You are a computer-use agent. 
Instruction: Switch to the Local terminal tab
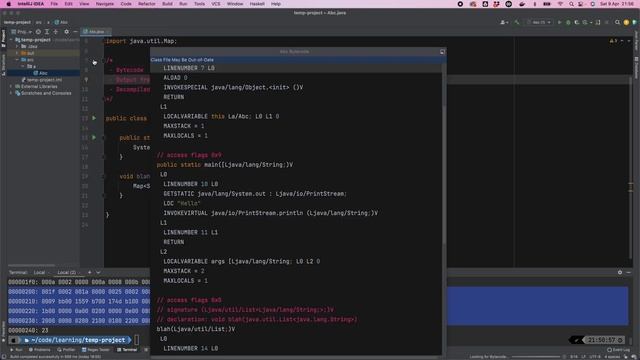click(x=39, y=272)
